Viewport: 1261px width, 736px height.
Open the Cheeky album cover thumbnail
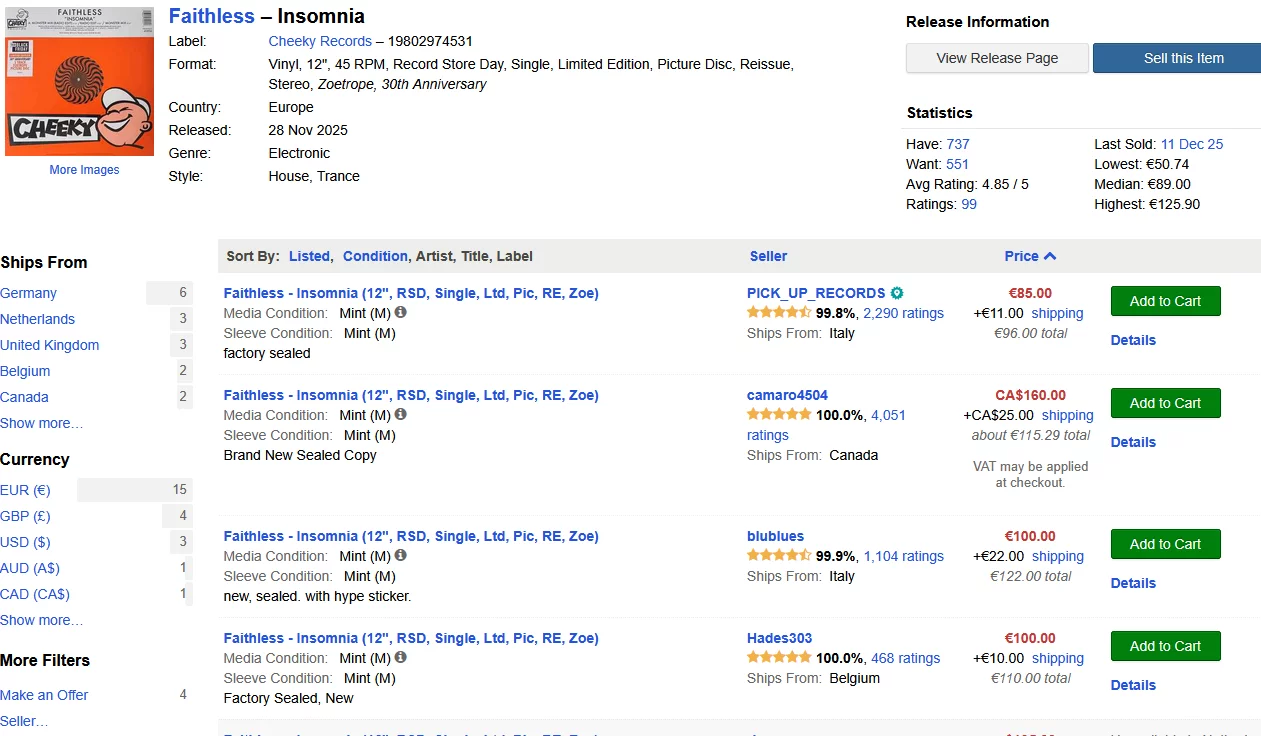[x=80, y=81]
